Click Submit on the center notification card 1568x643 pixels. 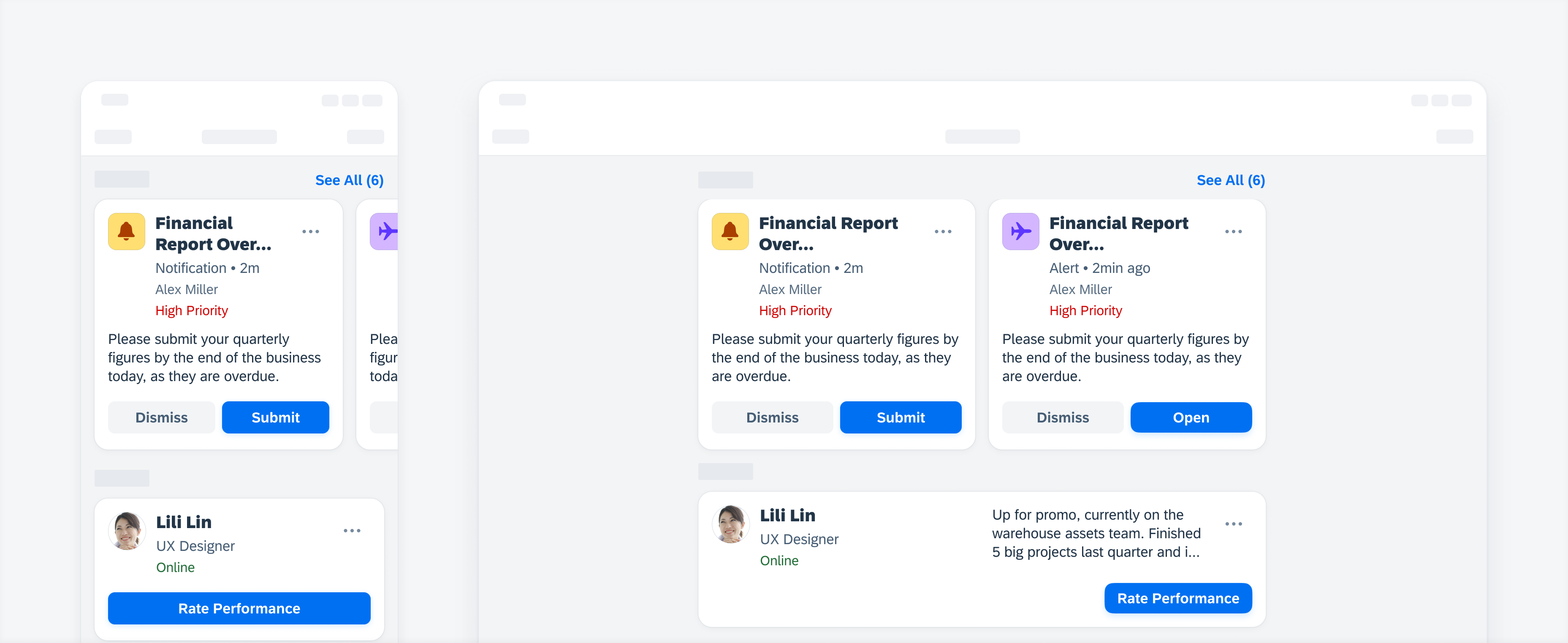(901, 418)
